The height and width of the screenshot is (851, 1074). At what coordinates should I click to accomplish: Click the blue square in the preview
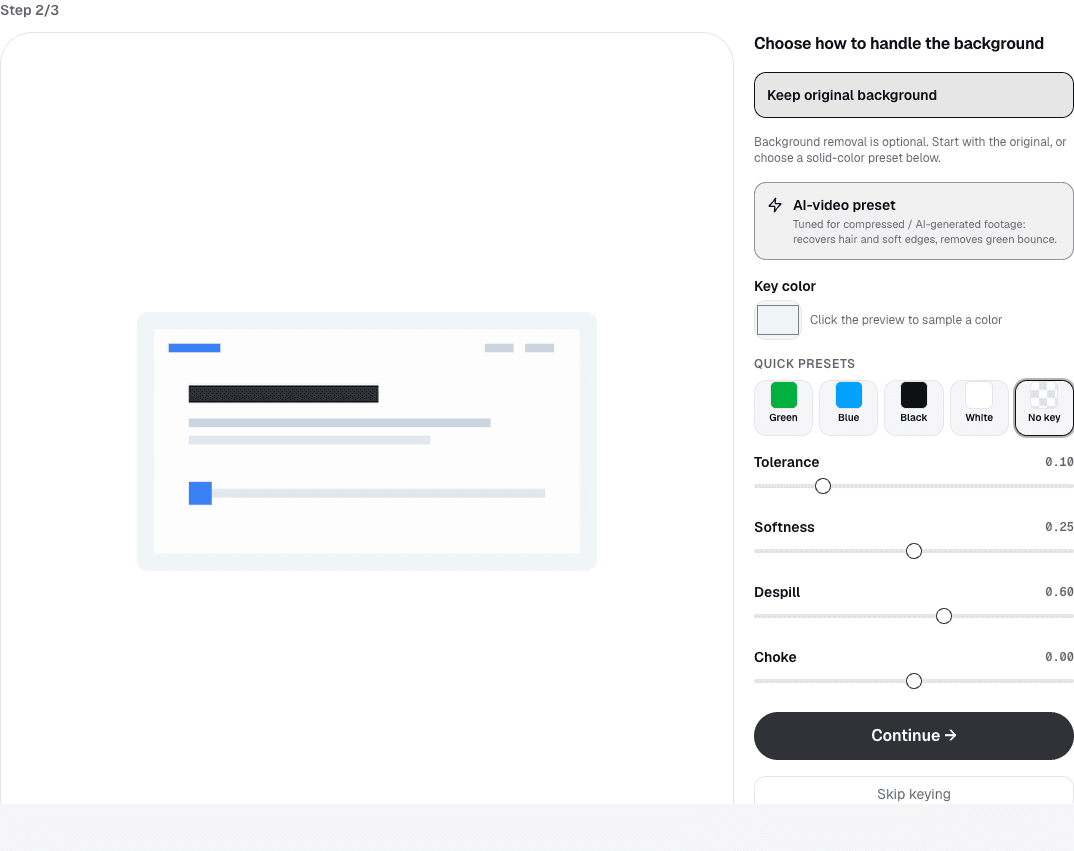pos(200,493)
